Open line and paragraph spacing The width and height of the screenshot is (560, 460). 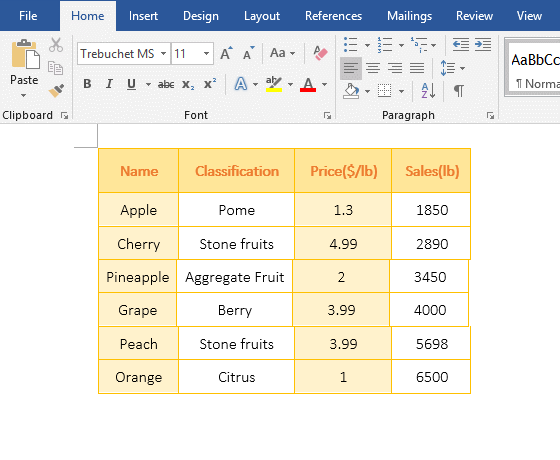click(448, 68)
